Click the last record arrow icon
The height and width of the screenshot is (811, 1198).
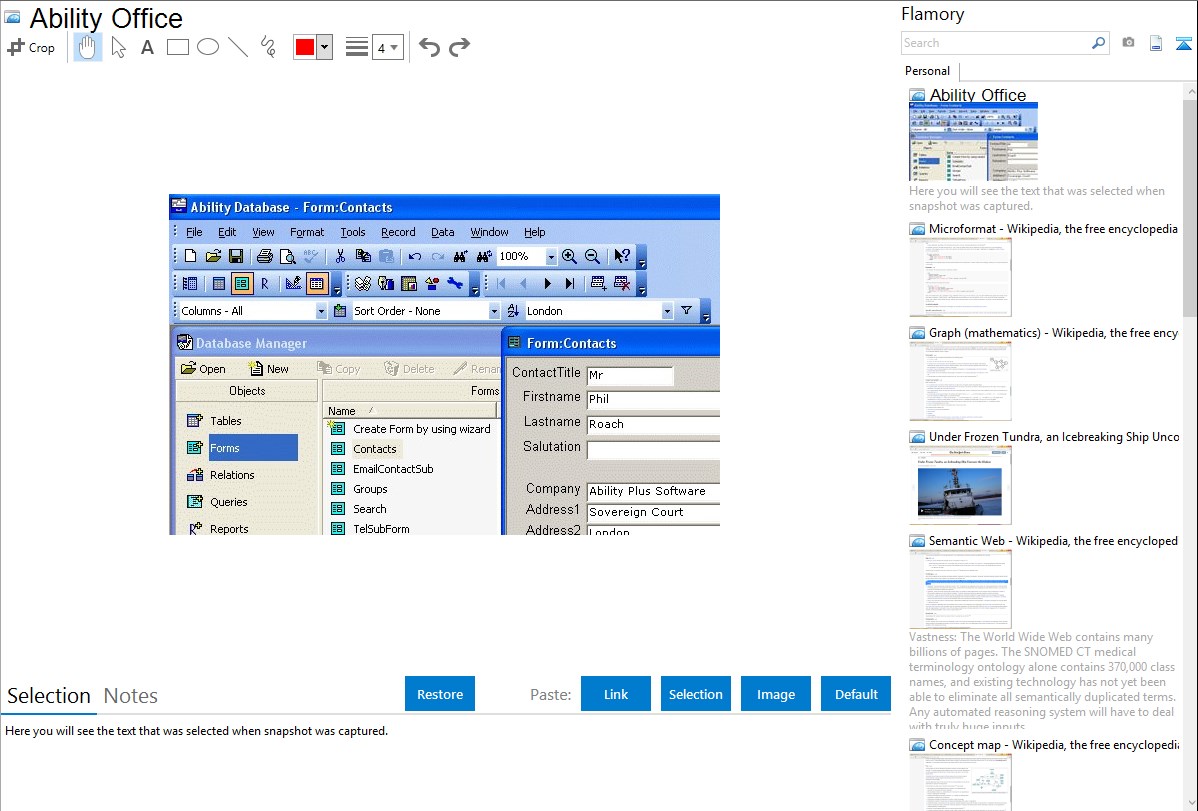click(570, 284)
